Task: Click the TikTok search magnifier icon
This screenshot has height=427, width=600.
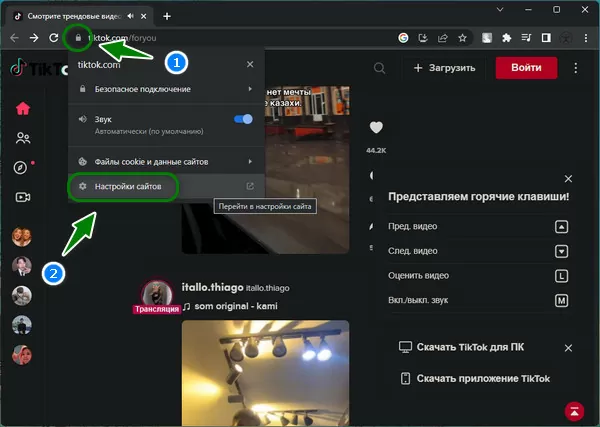Action: (x=379, y=68)
